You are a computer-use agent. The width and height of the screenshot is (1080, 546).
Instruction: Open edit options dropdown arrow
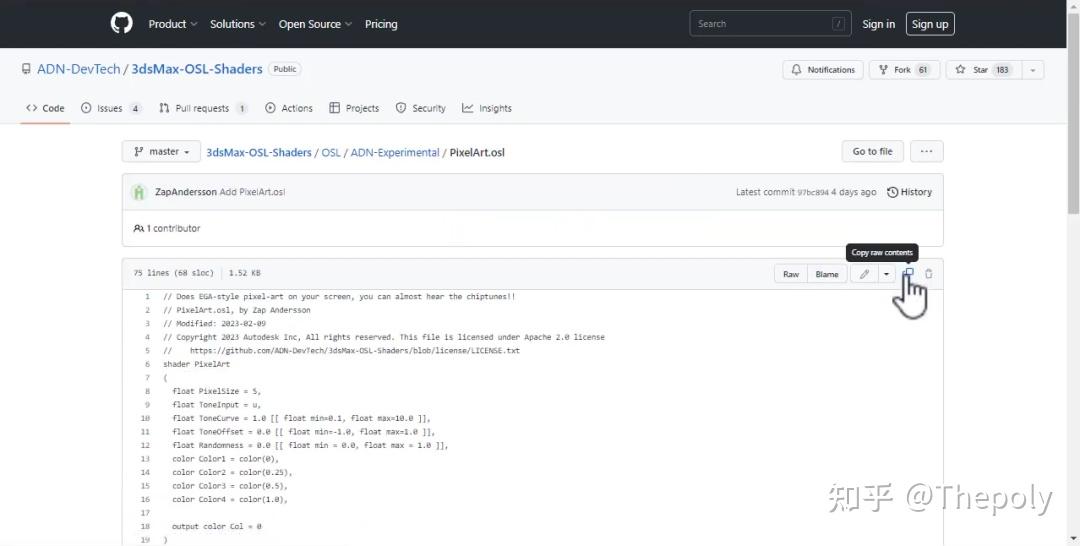[886, 274]
